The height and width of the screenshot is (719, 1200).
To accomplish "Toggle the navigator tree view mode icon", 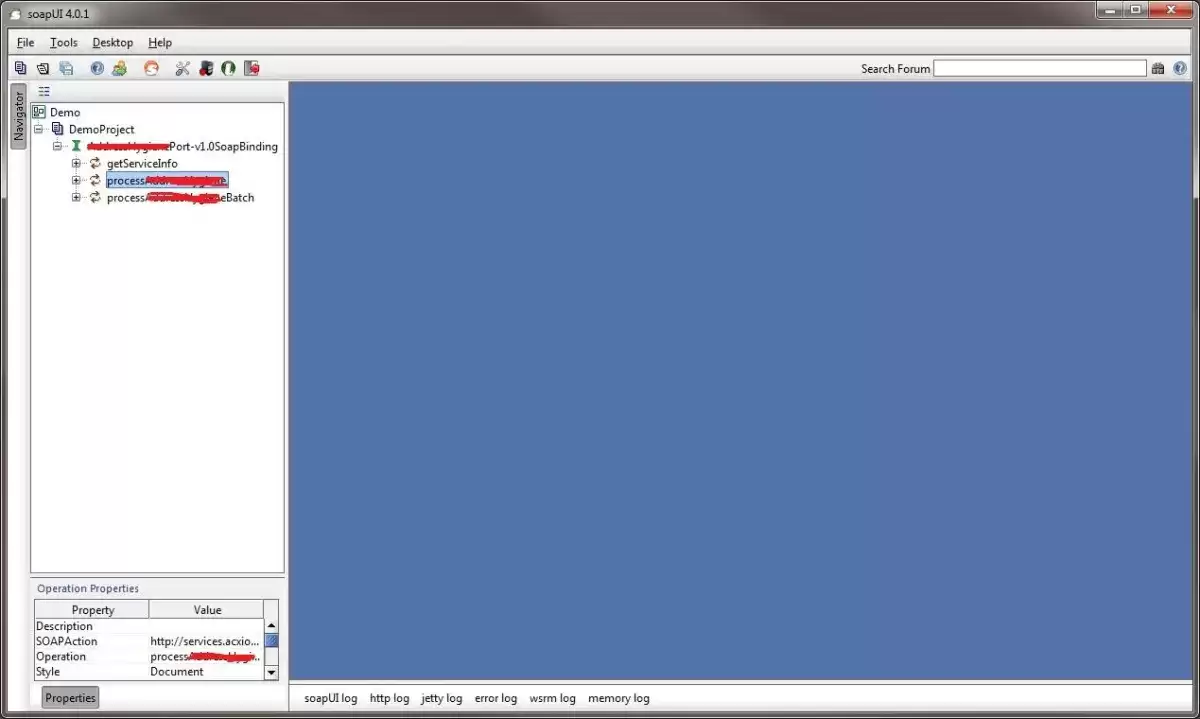I will tap(44, 91).
